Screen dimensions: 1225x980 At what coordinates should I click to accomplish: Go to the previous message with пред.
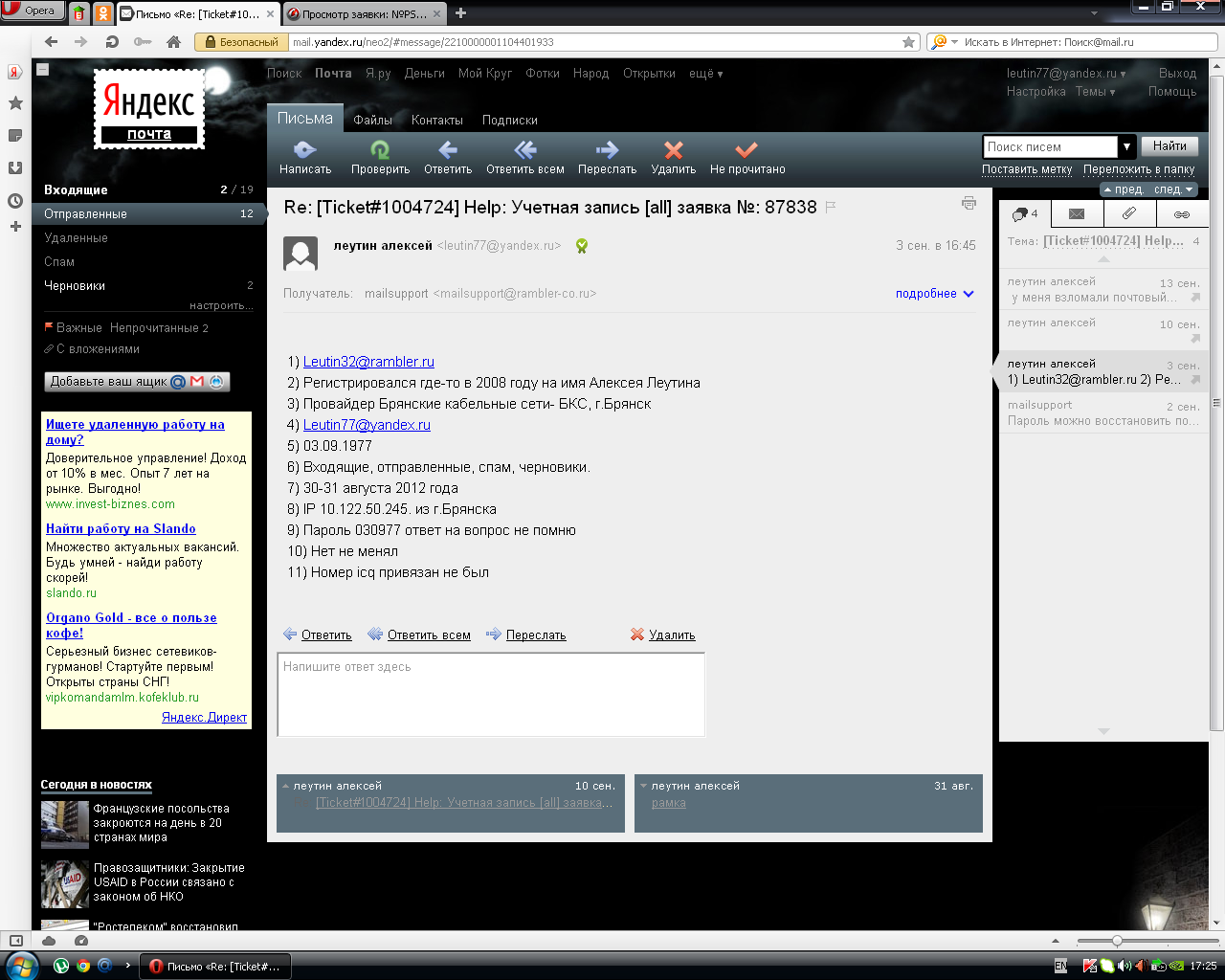1124,189
